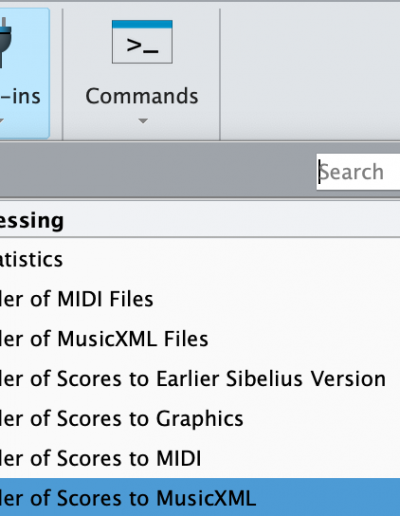Place cursor on Search placeholder text

[x=351, y=172]
